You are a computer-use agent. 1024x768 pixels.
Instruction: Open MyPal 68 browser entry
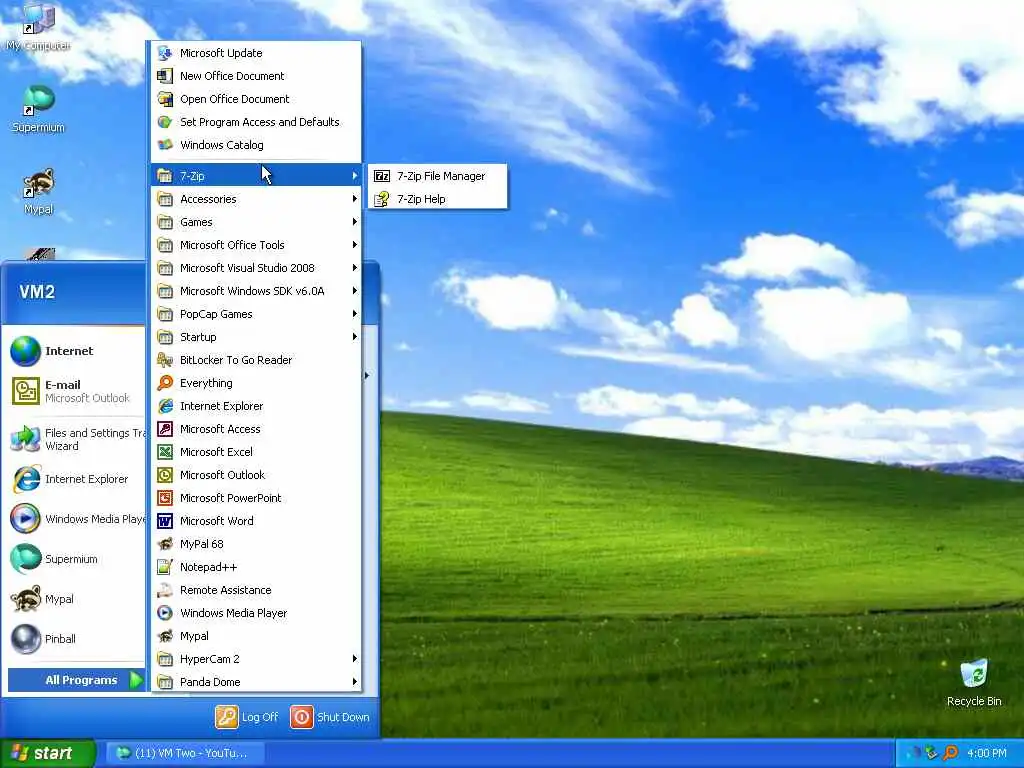tap(256, 543)
